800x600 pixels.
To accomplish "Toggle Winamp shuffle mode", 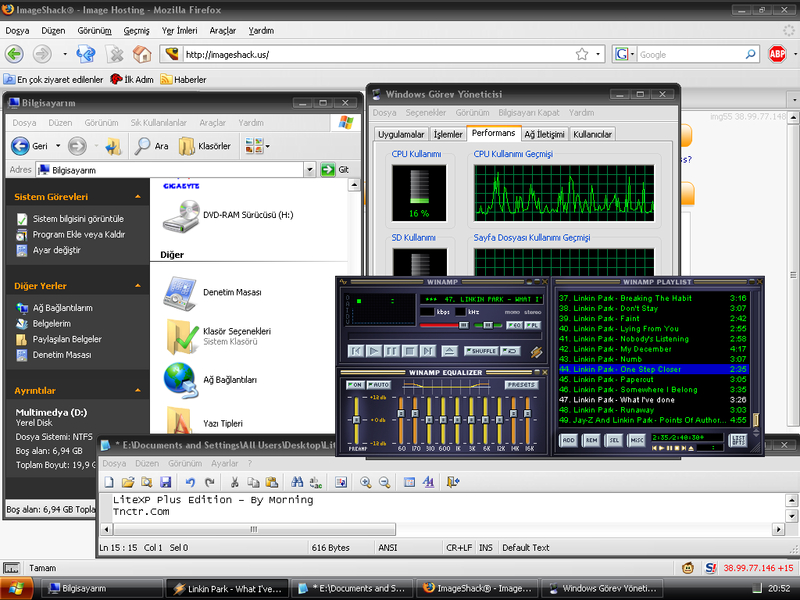I will tap(481, 351).
